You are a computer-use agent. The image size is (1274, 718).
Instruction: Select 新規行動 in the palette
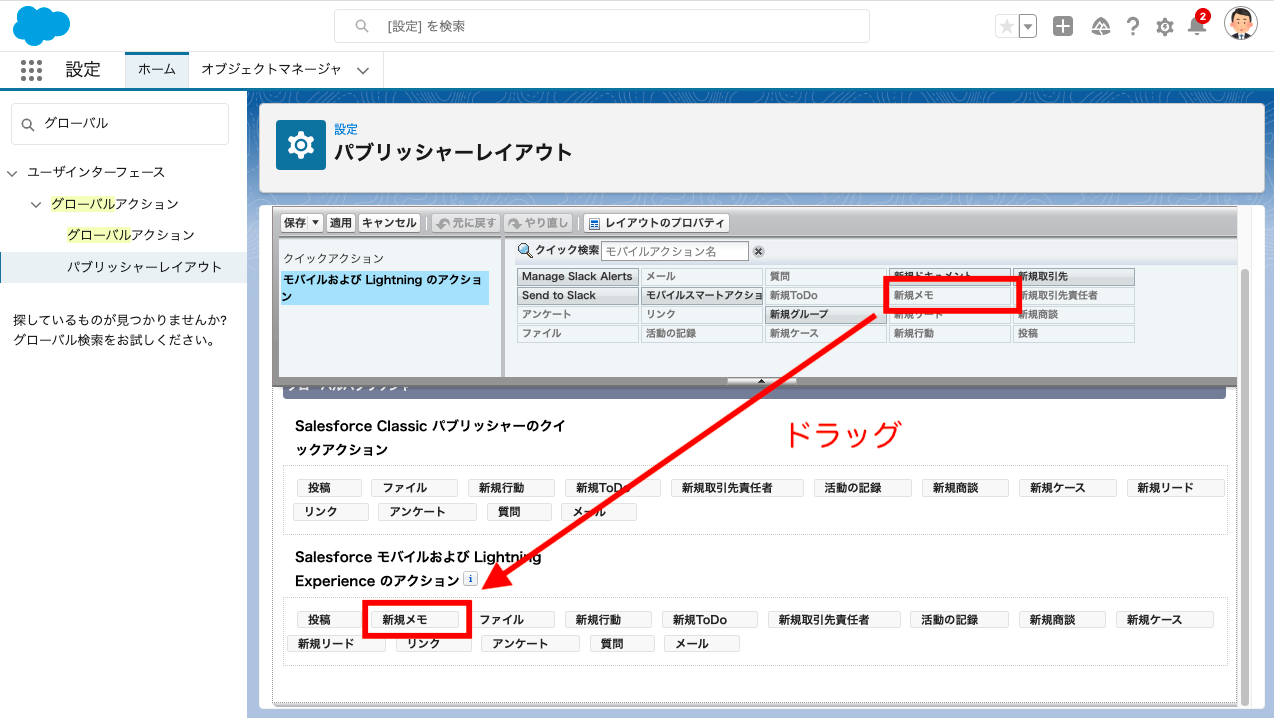coord(950,333)
